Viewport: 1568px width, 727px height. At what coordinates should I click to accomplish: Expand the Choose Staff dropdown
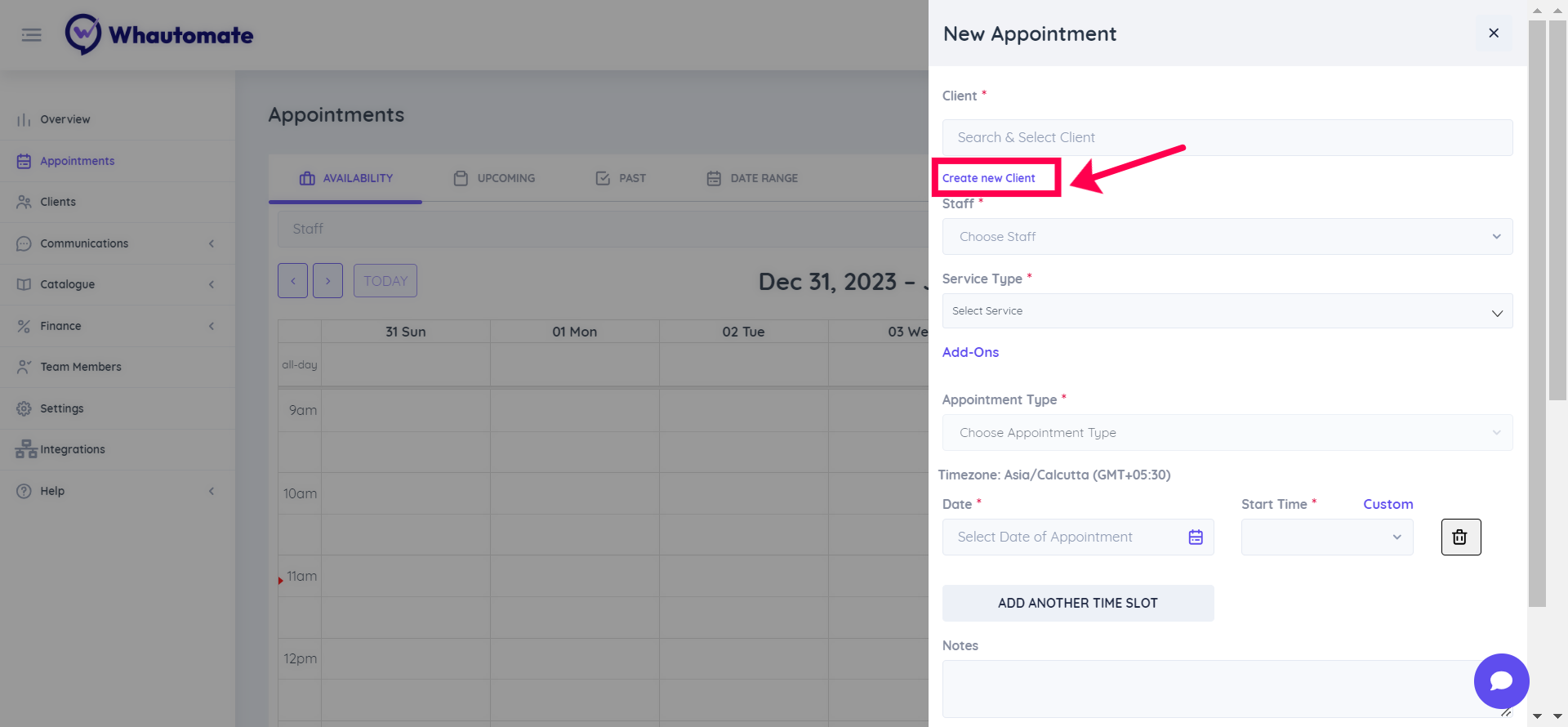pos(1227,237)
